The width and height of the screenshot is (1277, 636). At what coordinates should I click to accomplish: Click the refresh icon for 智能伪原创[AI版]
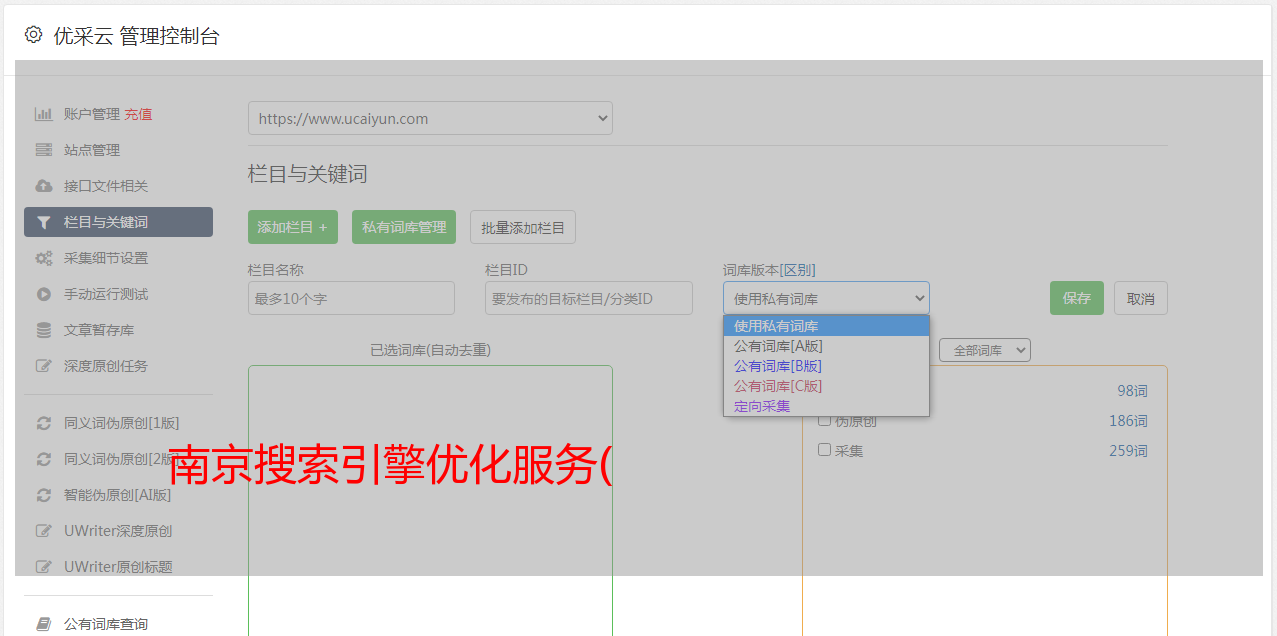click(43, 495)
